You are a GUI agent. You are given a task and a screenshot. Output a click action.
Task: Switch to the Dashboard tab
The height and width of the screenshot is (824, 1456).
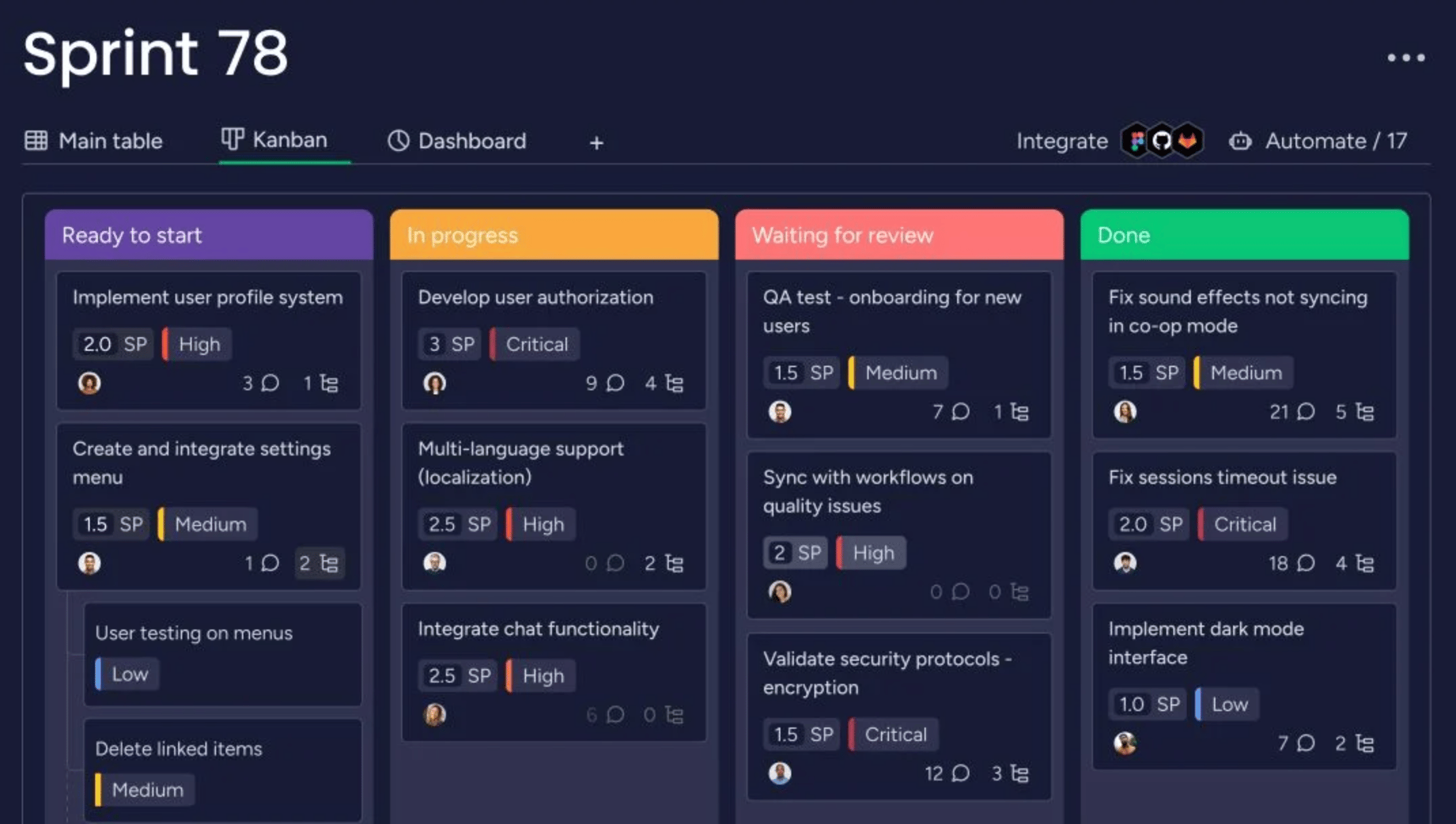click(x=457, y=141)
